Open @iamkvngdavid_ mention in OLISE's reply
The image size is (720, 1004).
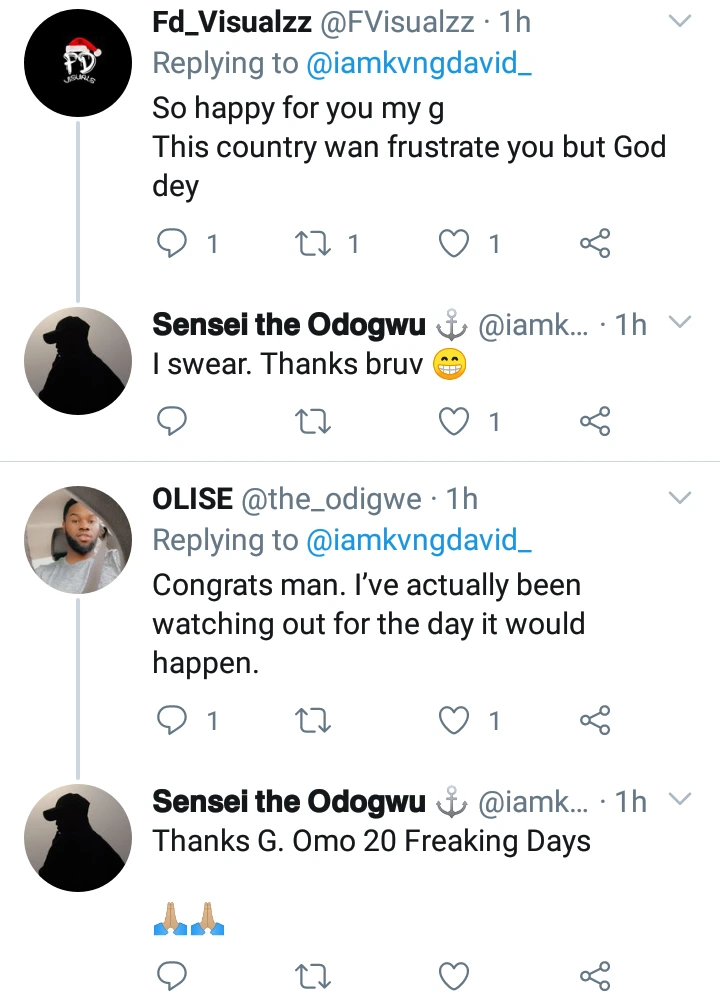[419, 540]
